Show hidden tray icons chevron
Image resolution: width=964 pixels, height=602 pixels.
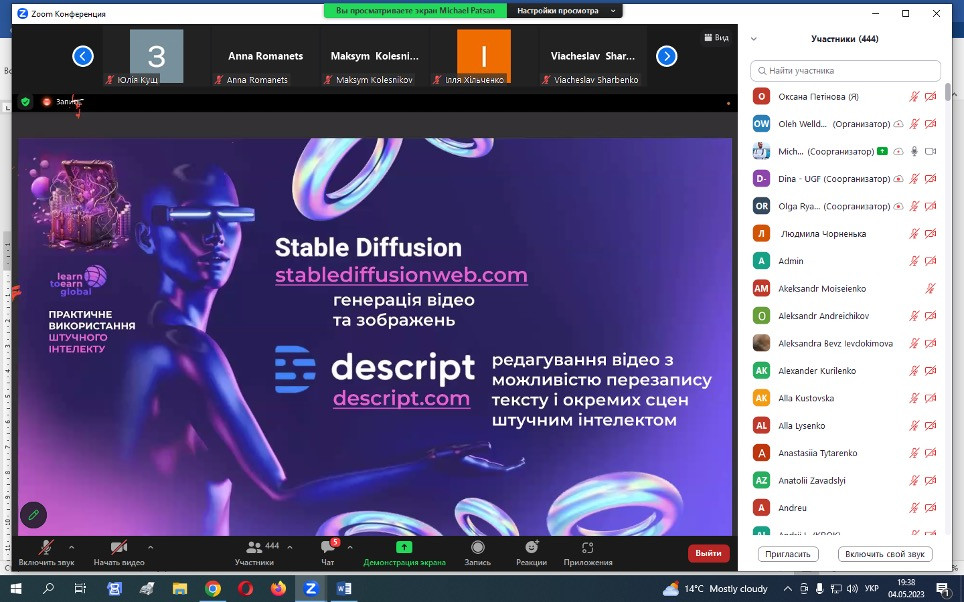click(788, 588)
